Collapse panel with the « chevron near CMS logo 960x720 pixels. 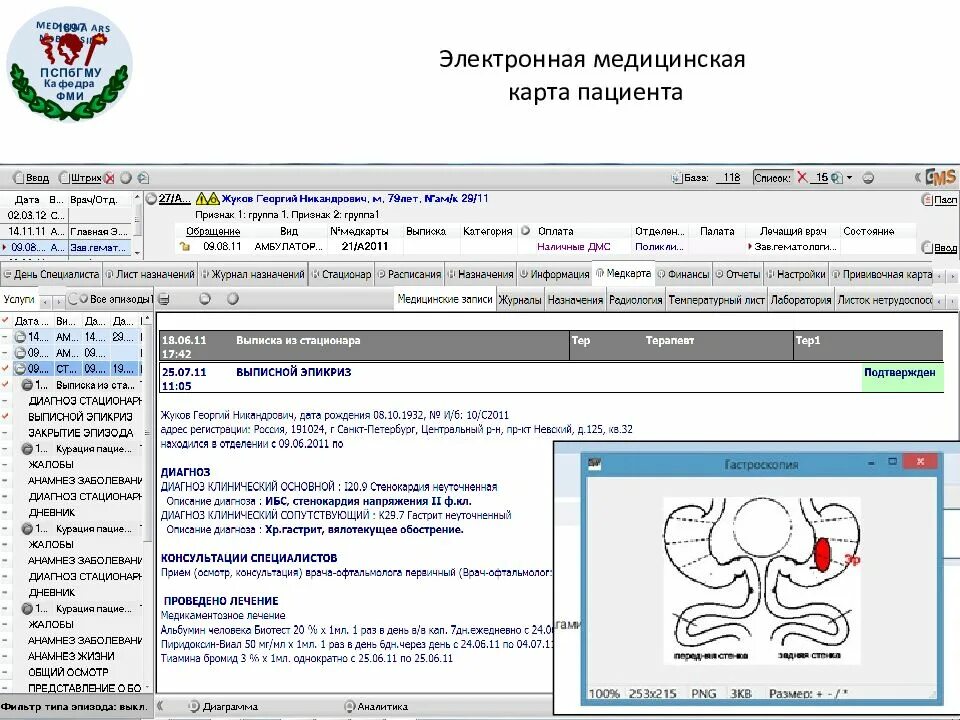[x=918, y=178]
